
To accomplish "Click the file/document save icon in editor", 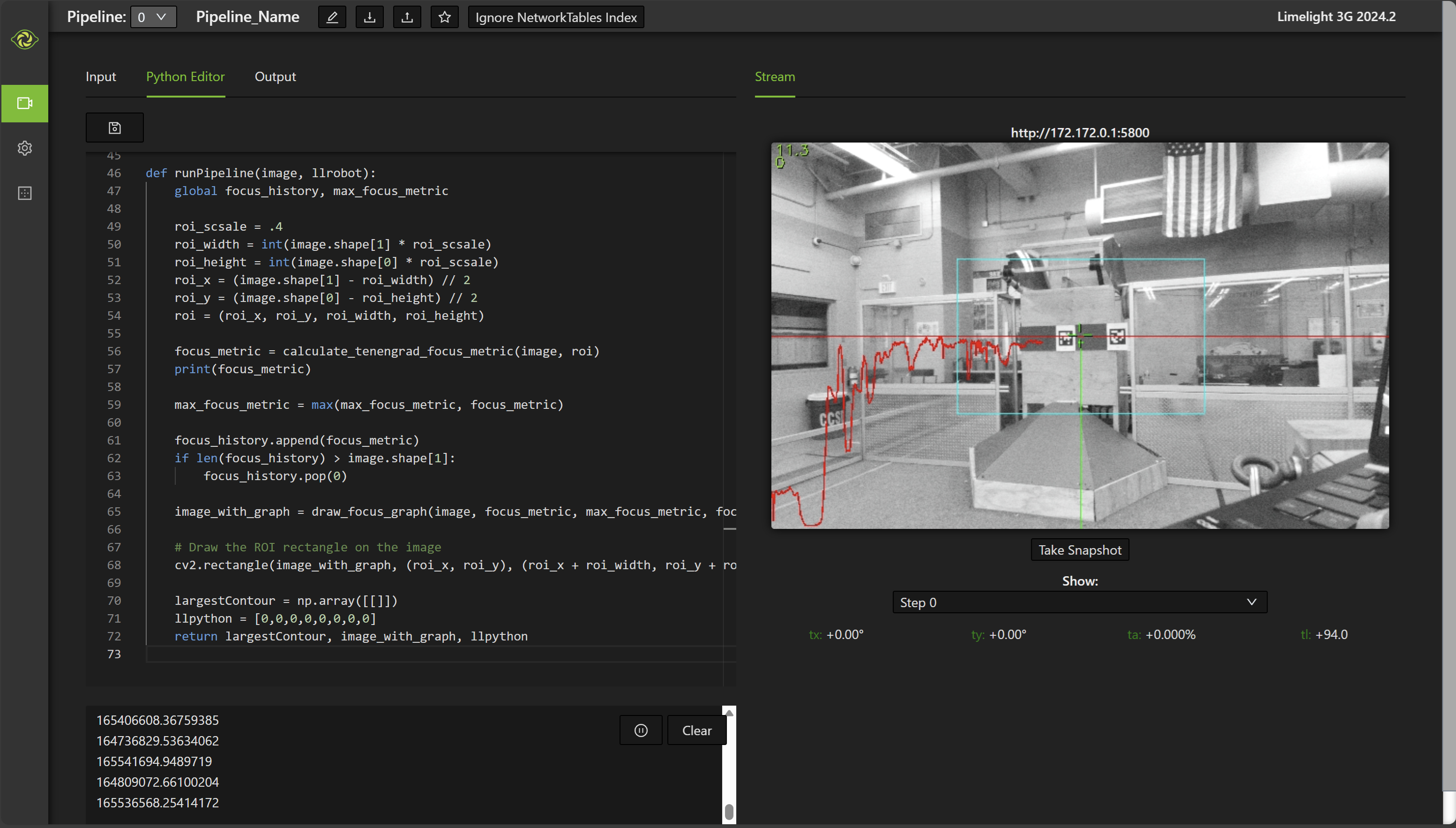I will 115,127.
